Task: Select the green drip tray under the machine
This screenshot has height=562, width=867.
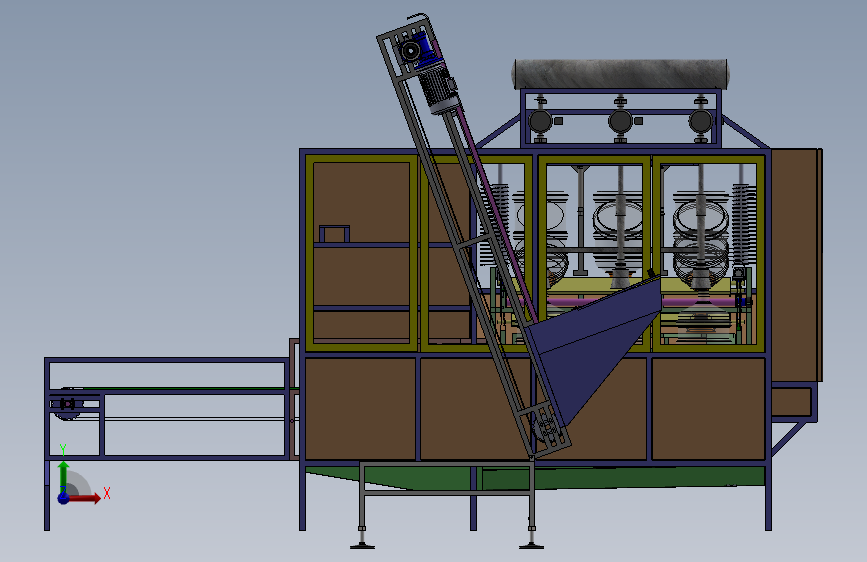Action: [535, 477]
